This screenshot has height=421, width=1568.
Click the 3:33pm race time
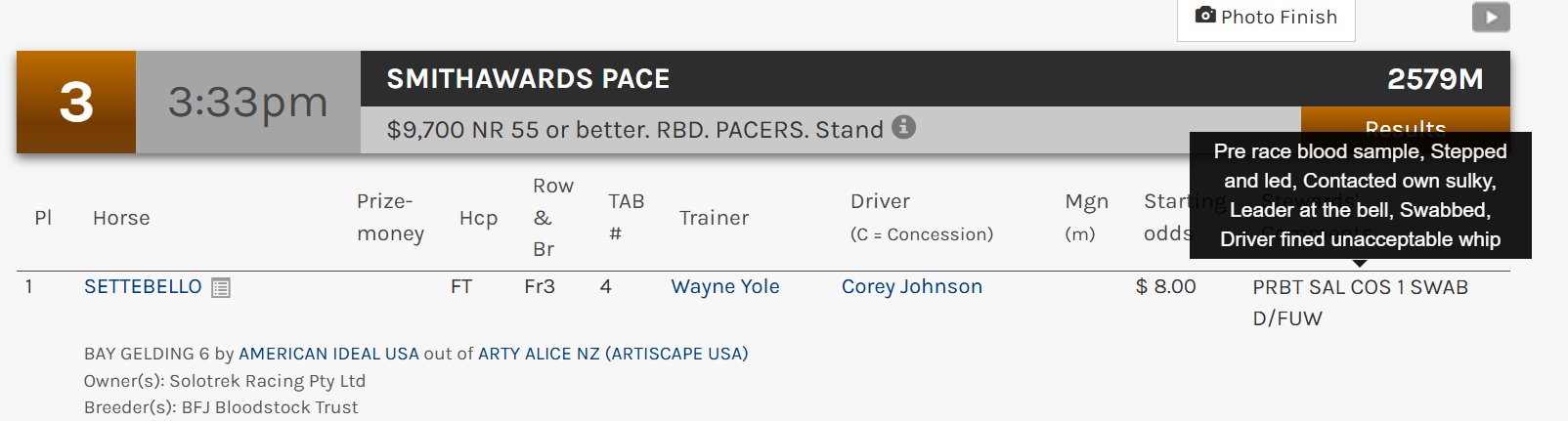247,103
